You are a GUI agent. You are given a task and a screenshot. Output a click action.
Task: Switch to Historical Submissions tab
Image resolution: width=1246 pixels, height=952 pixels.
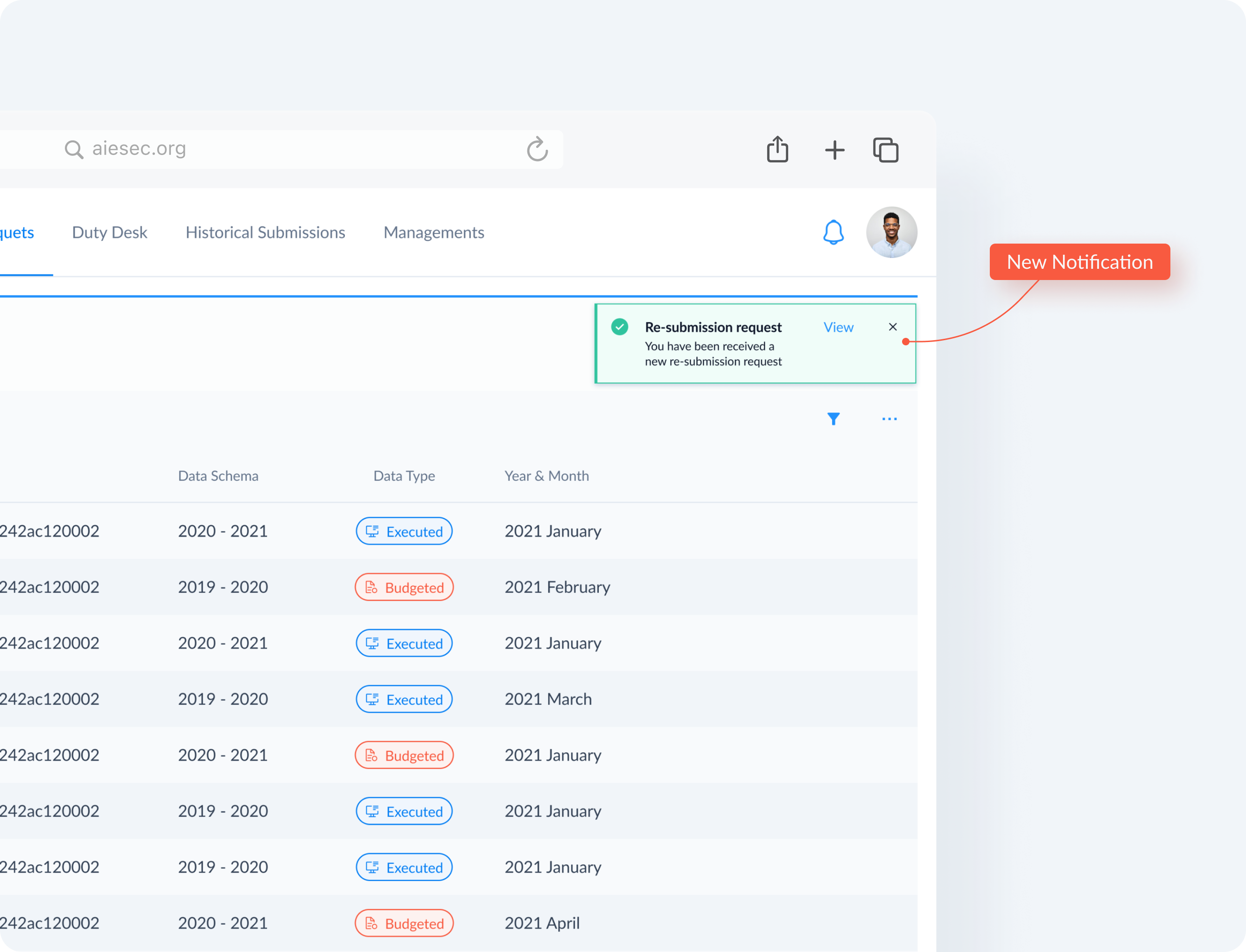[x=265, y=232]
